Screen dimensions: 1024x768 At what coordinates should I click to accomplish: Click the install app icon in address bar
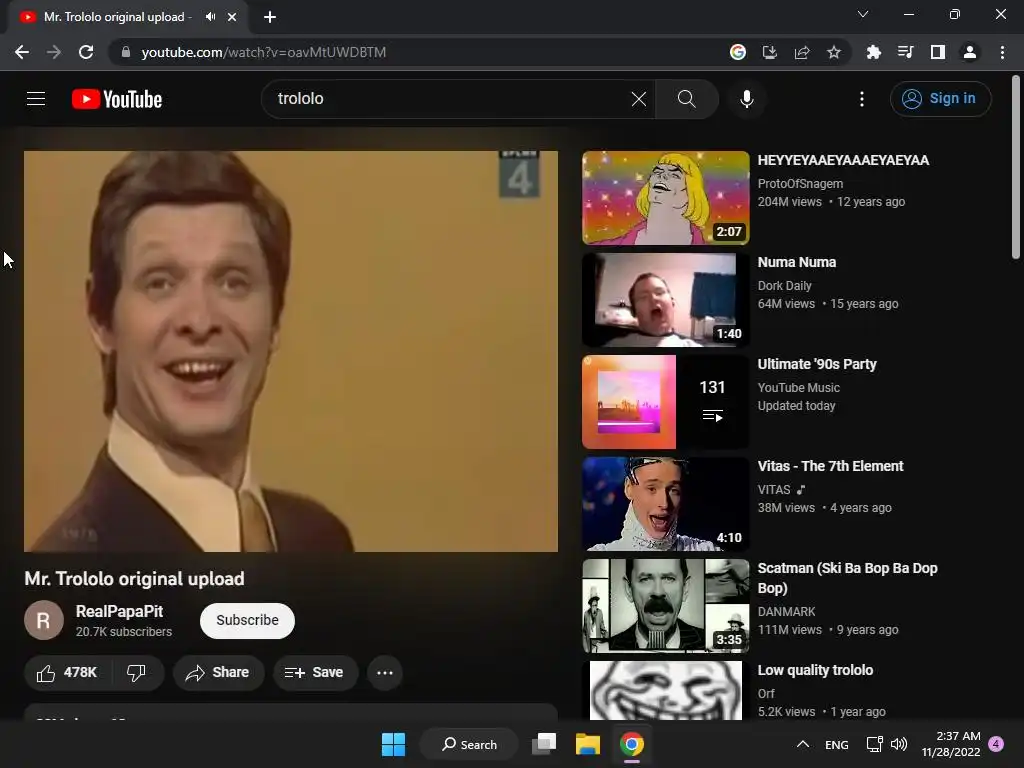(770, 52)
